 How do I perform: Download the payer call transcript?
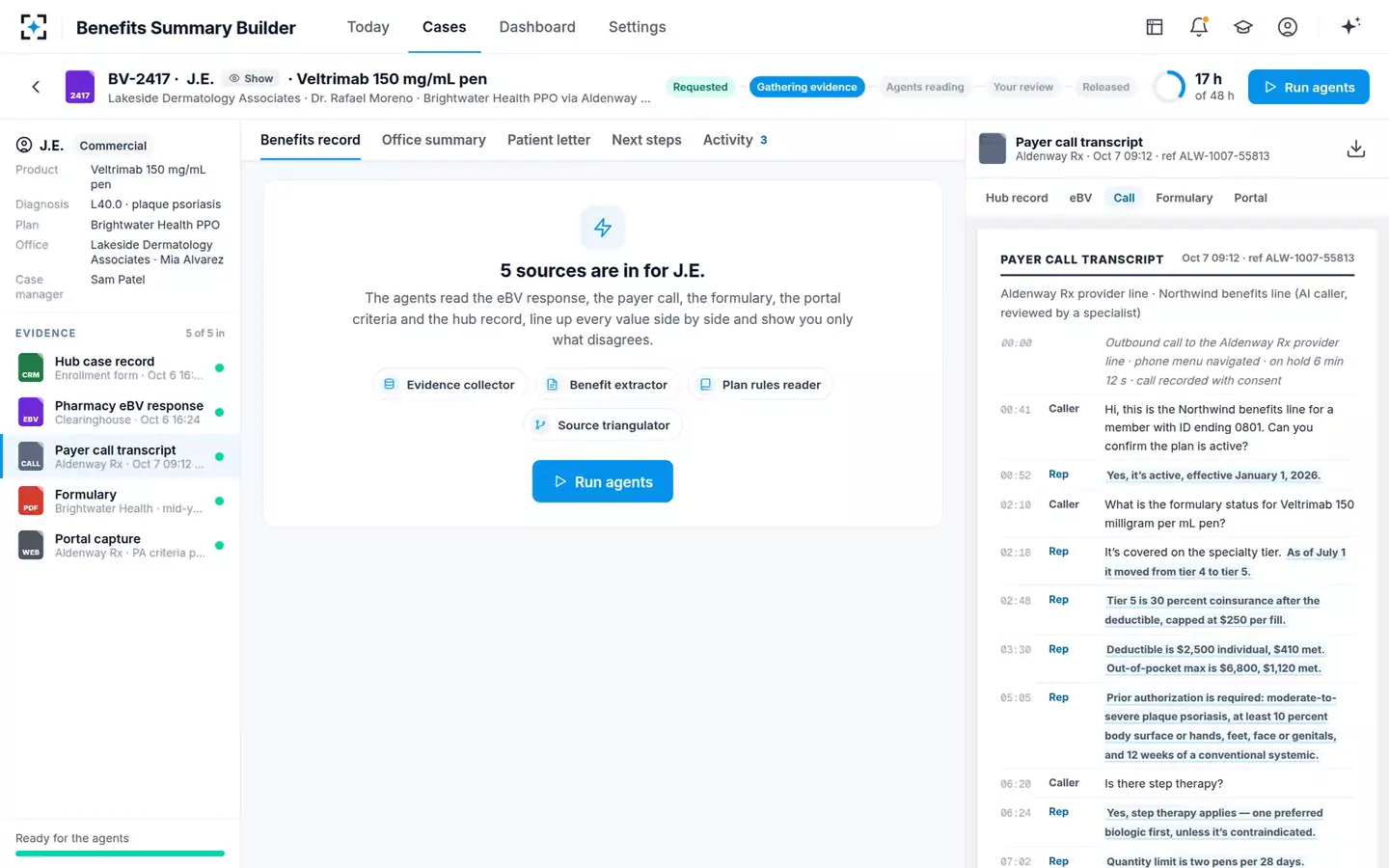point(1356,149)
